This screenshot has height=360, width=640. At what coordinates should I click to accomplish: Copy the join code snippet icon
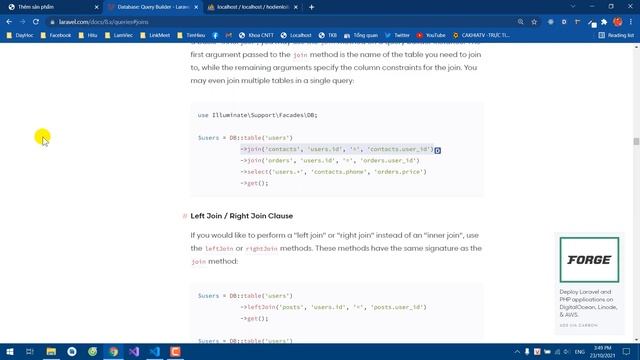coord(438,150)
